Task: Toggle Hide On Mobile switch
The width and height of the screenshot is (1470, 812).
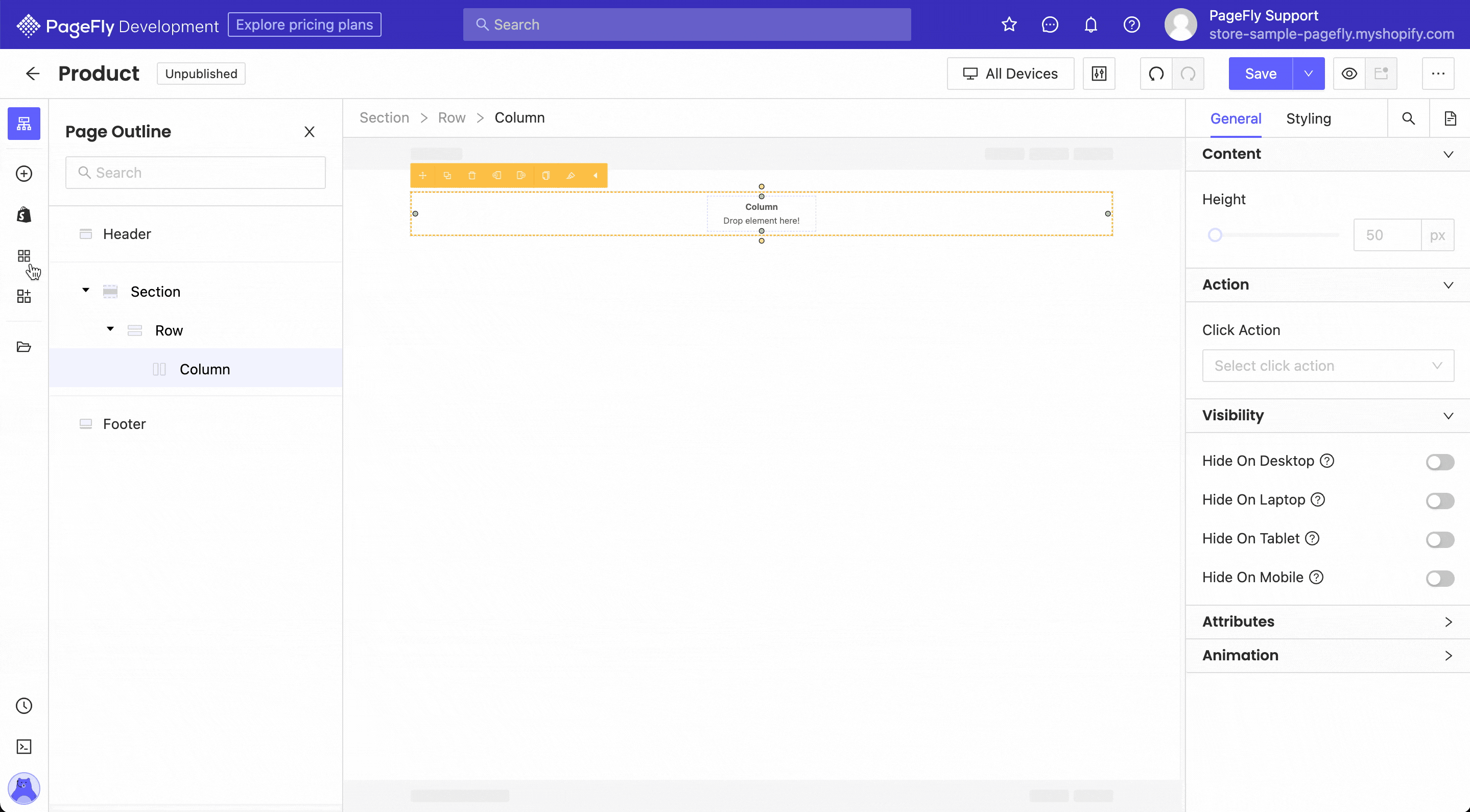Action: (1440, 578)
